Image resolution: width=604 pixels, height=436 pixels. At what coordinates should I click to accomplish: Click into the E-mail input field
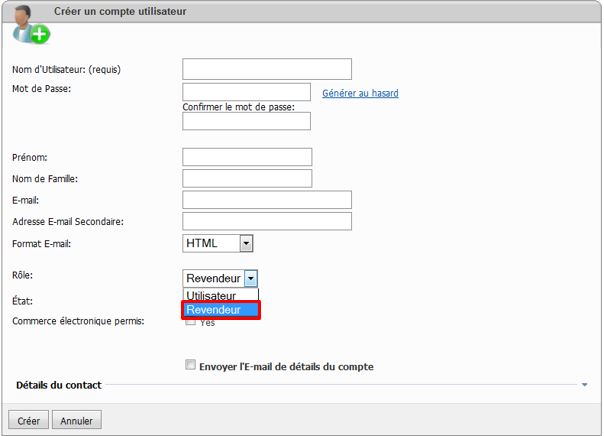[x=267, y=200]
